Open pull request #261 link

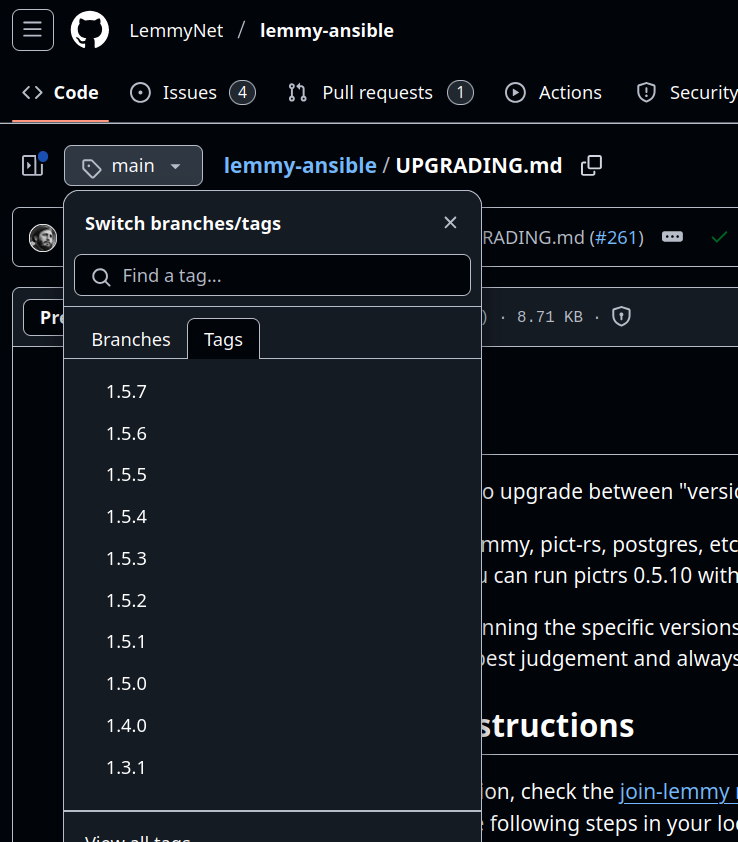click(616, 237)
